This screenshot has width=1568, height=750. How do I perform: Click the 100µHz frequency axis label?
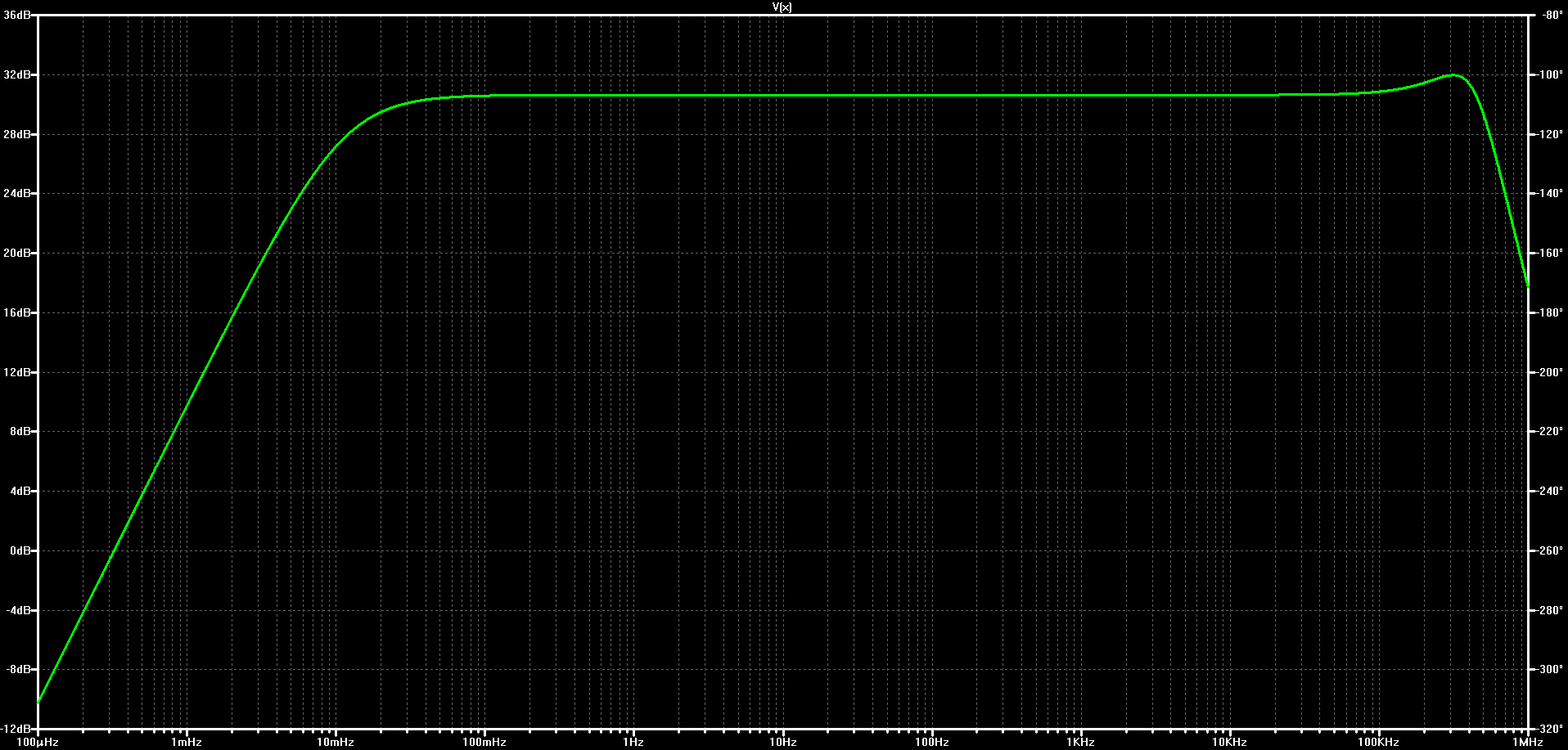(x=38, y=742)
